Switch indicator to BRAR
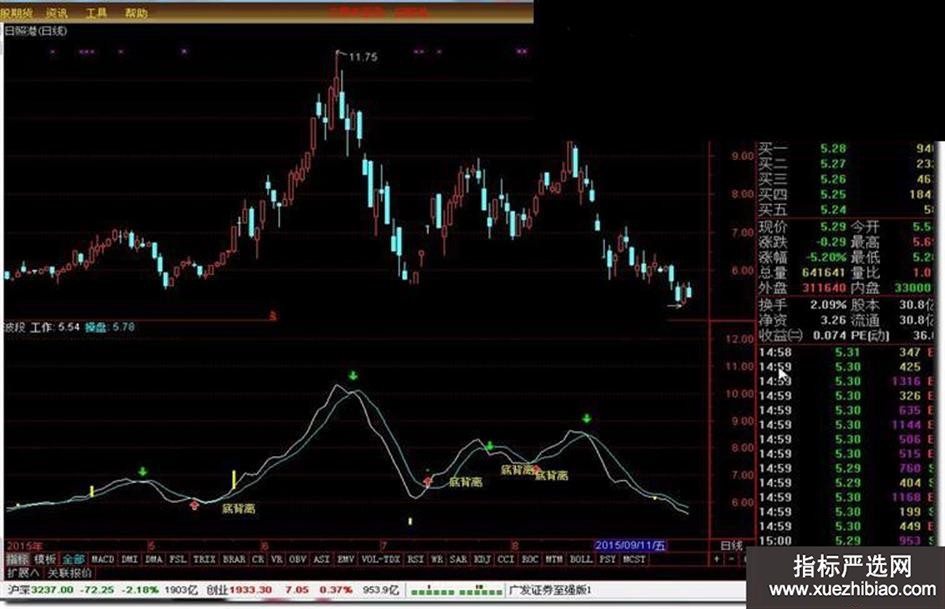The image size is (945, 609). pyautogui.click(x=234, y=560)
